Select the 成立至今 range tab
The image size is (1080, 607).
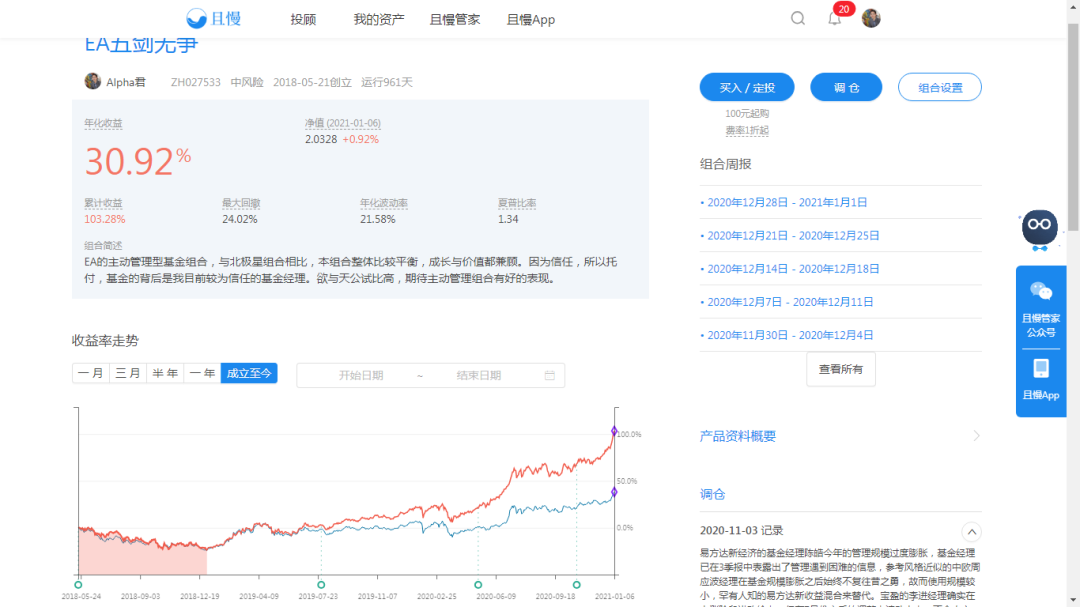click(249, 373)
